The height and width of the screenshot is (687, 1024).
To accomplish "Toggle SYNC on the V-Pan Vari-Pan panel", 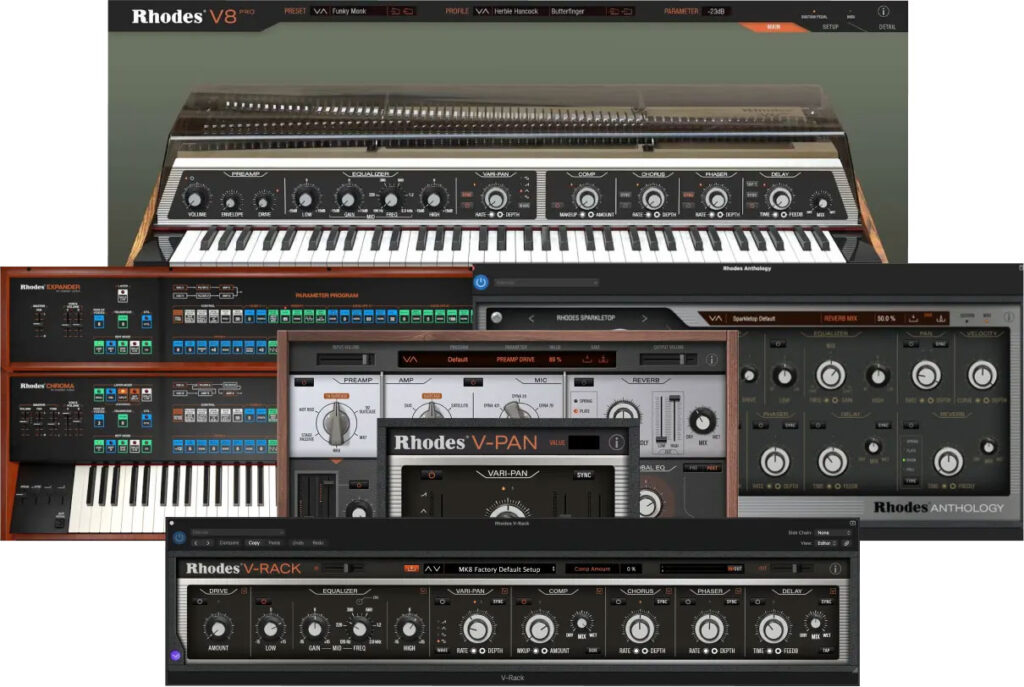I will coord(583,475).
